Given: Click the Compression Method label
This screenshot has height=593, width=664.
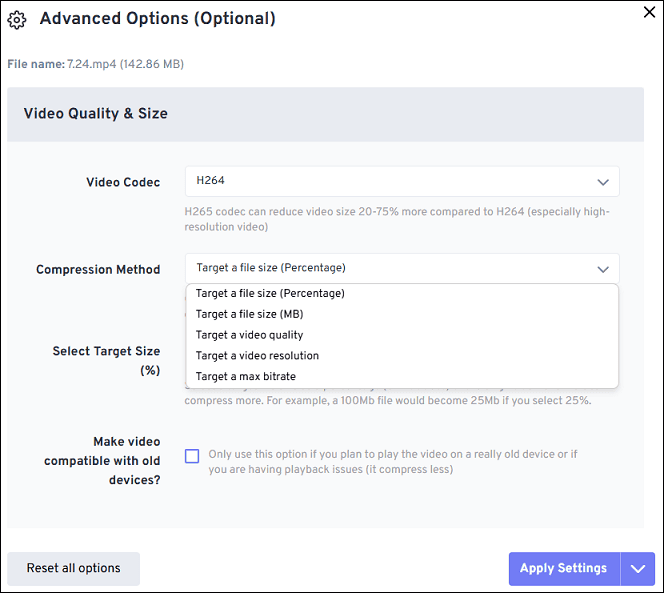Looking at the screenshot, I should click(98, 269).
